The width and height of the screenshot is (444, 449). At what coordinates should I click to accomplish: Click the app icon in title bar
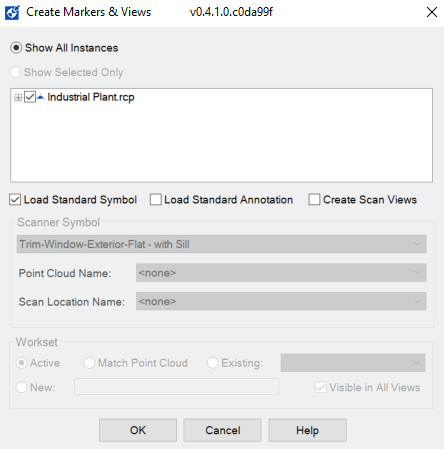[12, 13]
